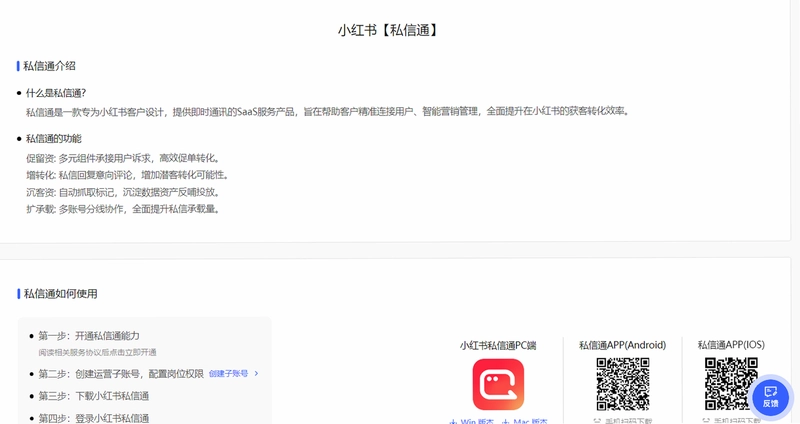Click 第二步：创建运营子账号 step text
Screen dimensions: 800x424
click(121, 373)
